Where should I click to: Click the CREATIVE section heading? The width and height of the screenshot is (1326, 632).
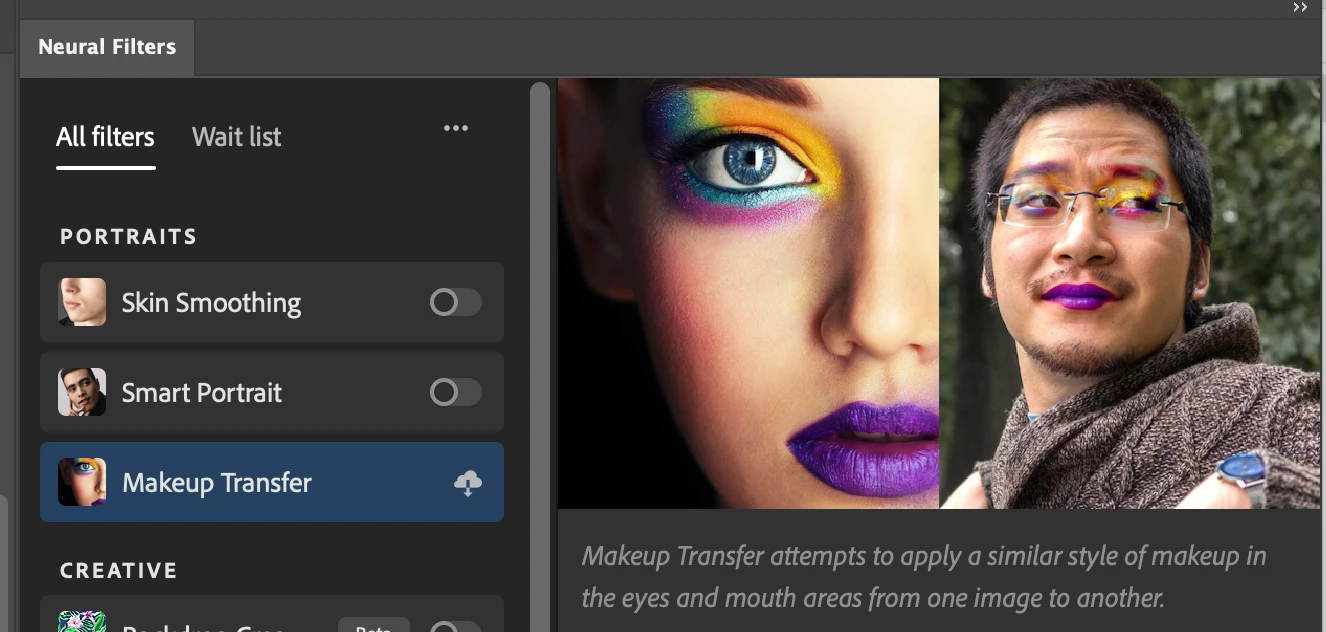(119, 571)
